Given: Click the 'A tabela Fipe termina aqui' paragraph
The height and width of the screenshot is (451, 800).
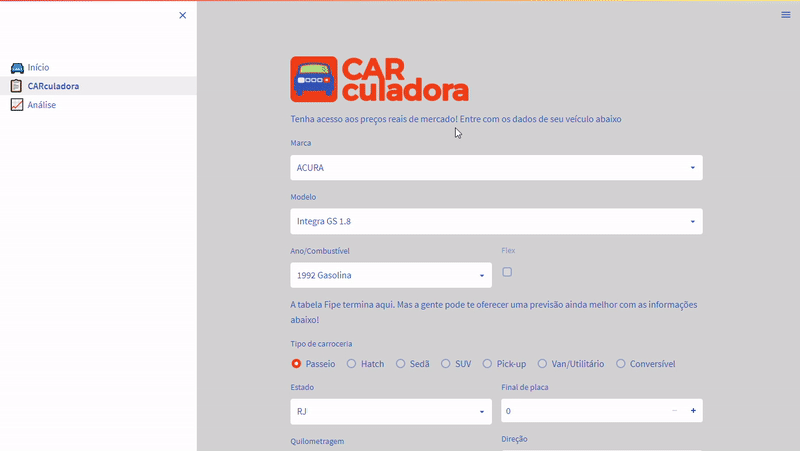Looking at the screenshot, I should (494, 312).
